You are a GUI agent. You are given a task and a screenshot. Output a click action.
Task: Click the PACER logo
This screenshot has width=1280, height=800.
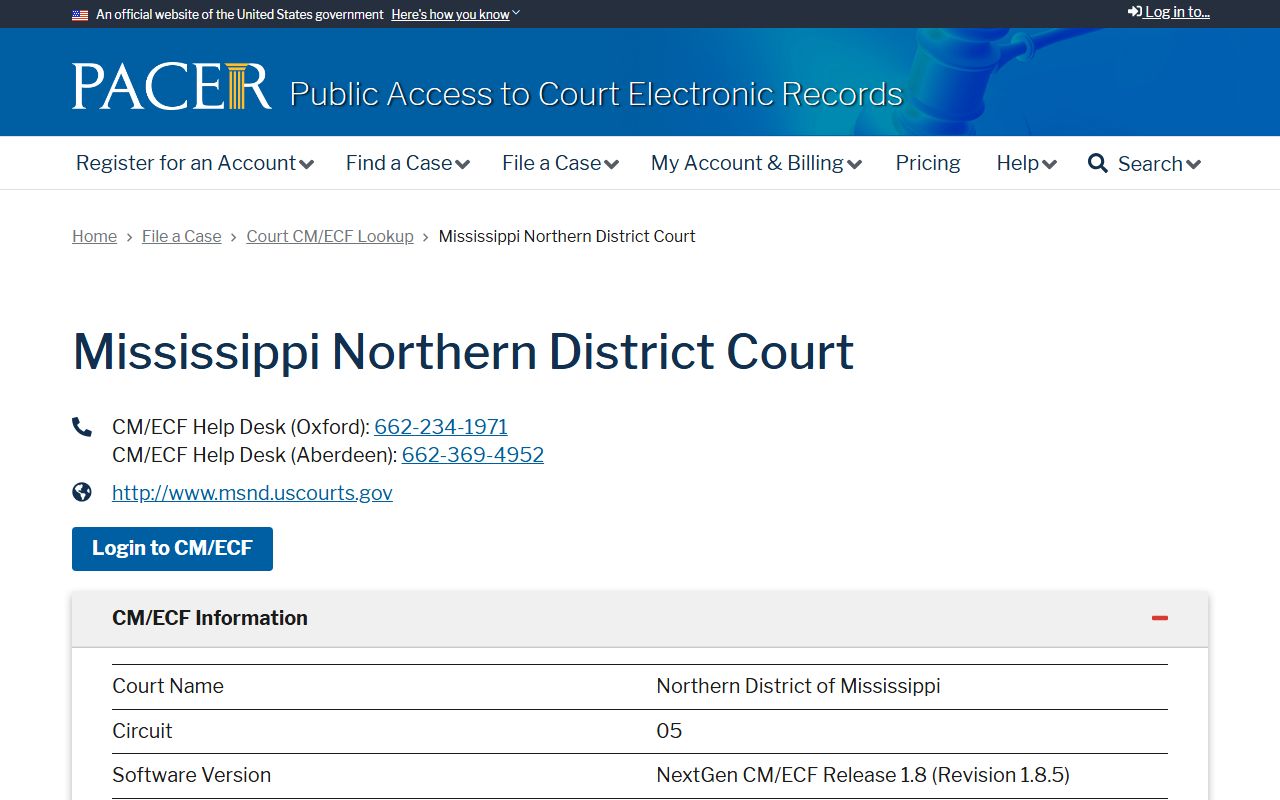tap(171, 86)
